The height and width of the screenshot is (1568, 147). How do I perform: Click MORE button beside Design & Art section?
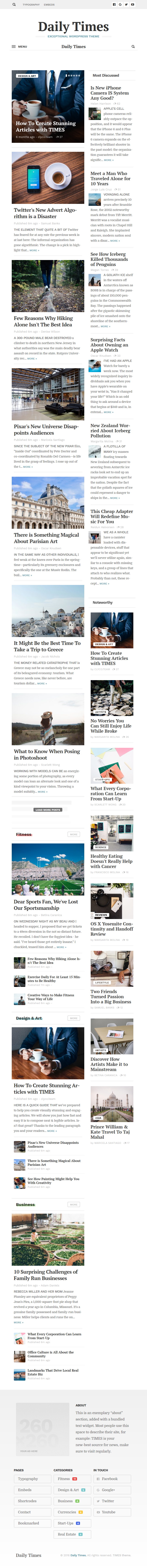click(x=73, y=1018)
